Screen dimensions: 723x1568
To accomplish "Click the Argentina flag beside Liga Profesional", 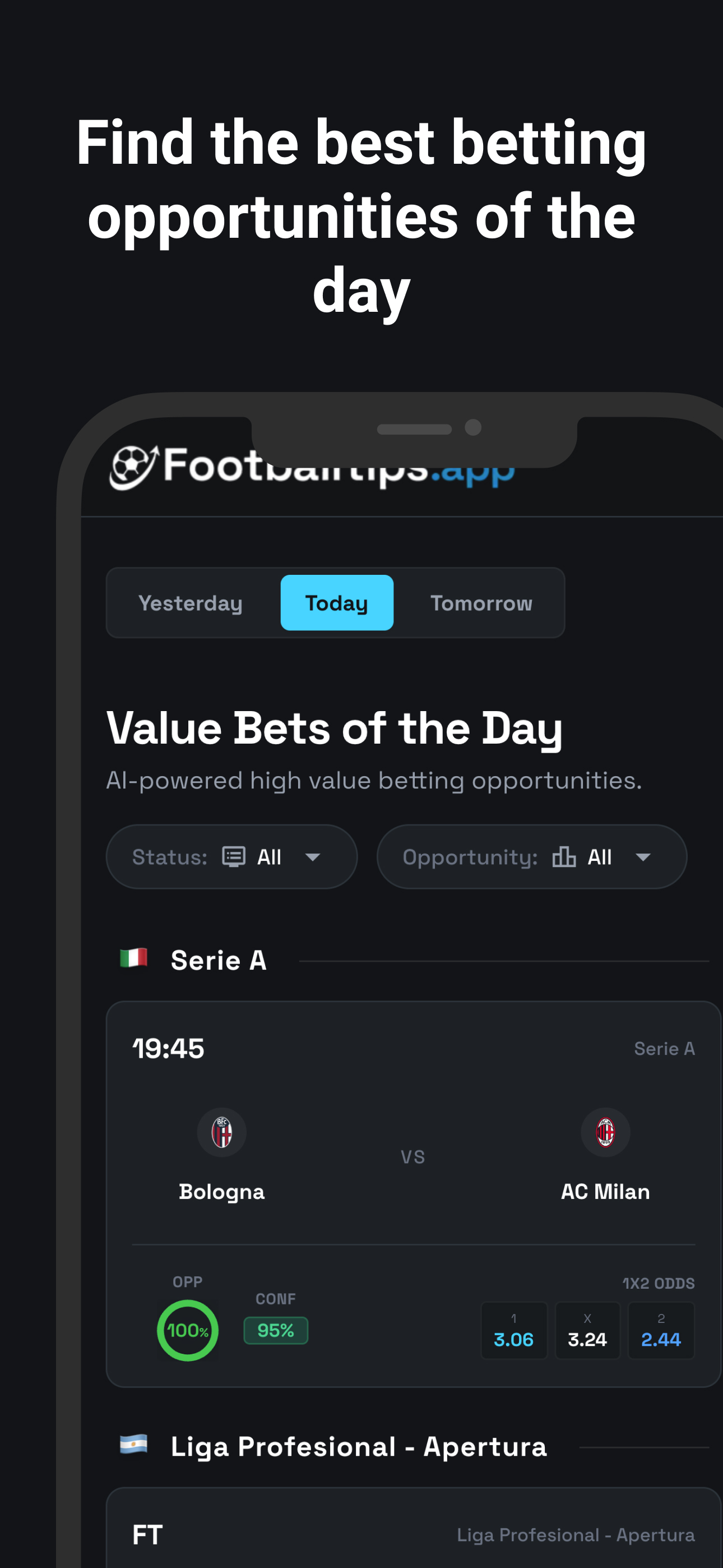I will coord(135,1447).
